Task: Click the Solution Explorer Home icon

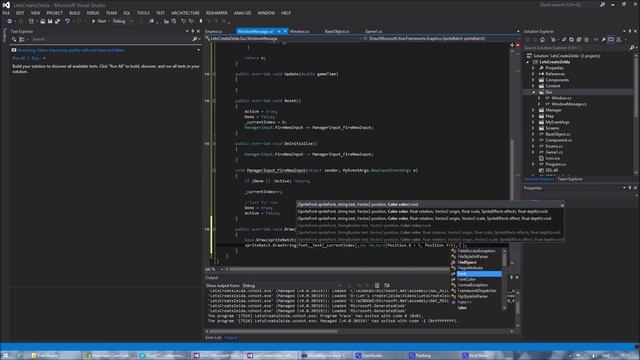Action: [x=542, y=40]
